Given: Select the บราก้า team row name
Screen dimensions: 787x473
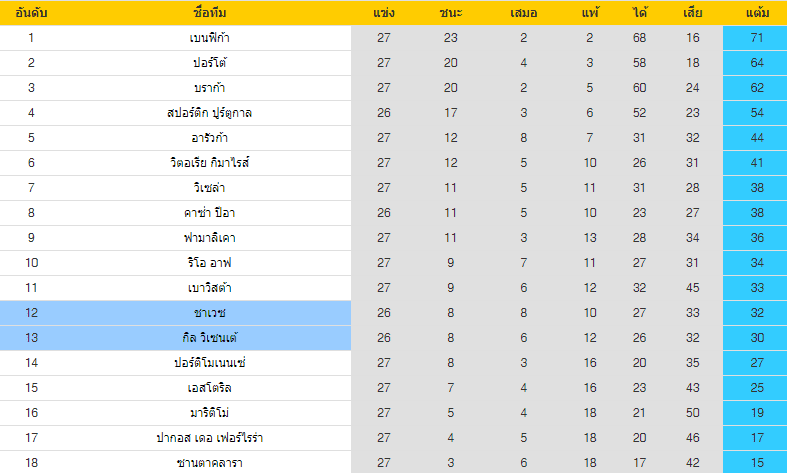Looking at the screenshot, I should click(210, 88).
